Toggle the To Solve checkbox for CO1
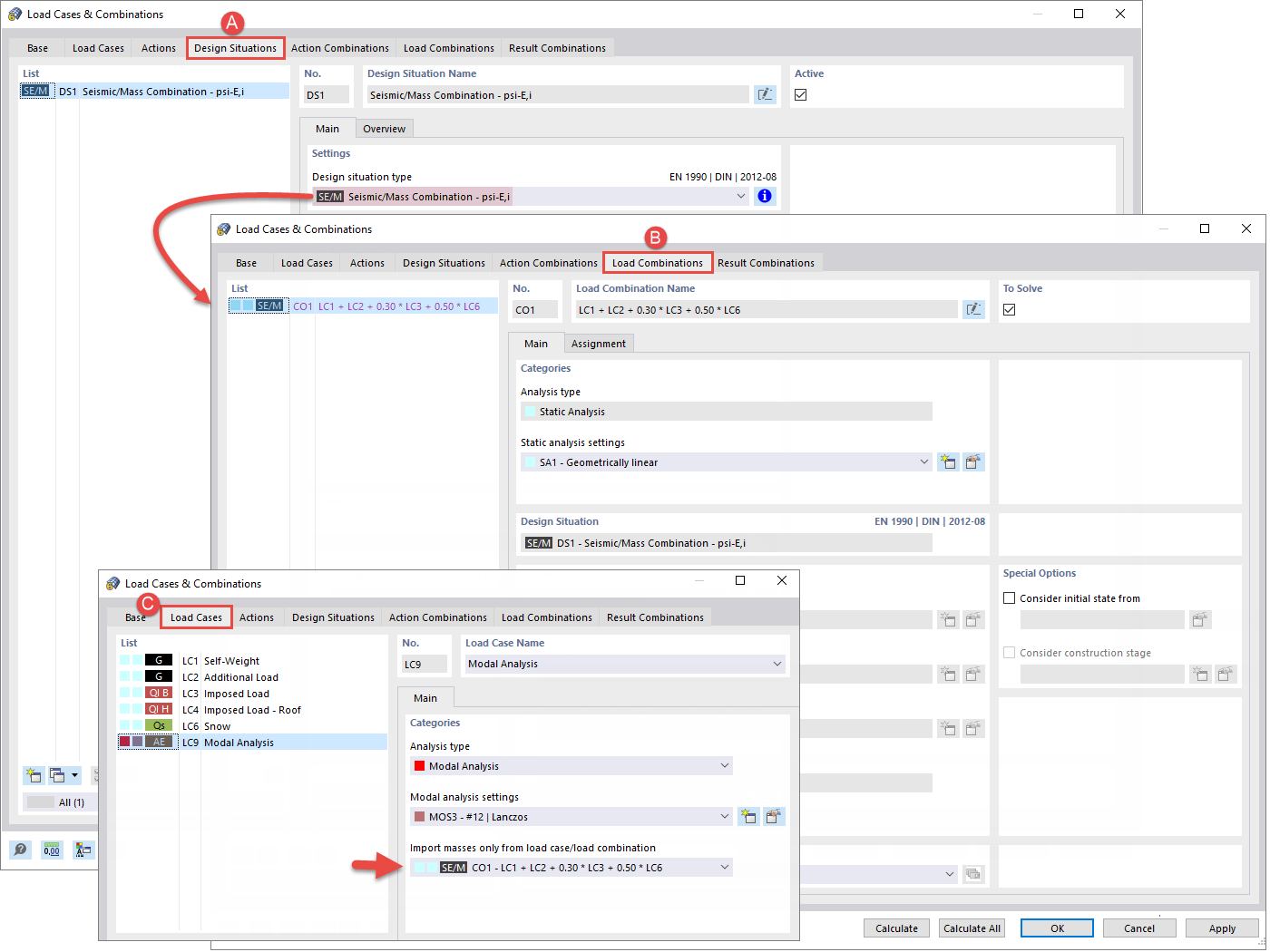 (1010, 309)
